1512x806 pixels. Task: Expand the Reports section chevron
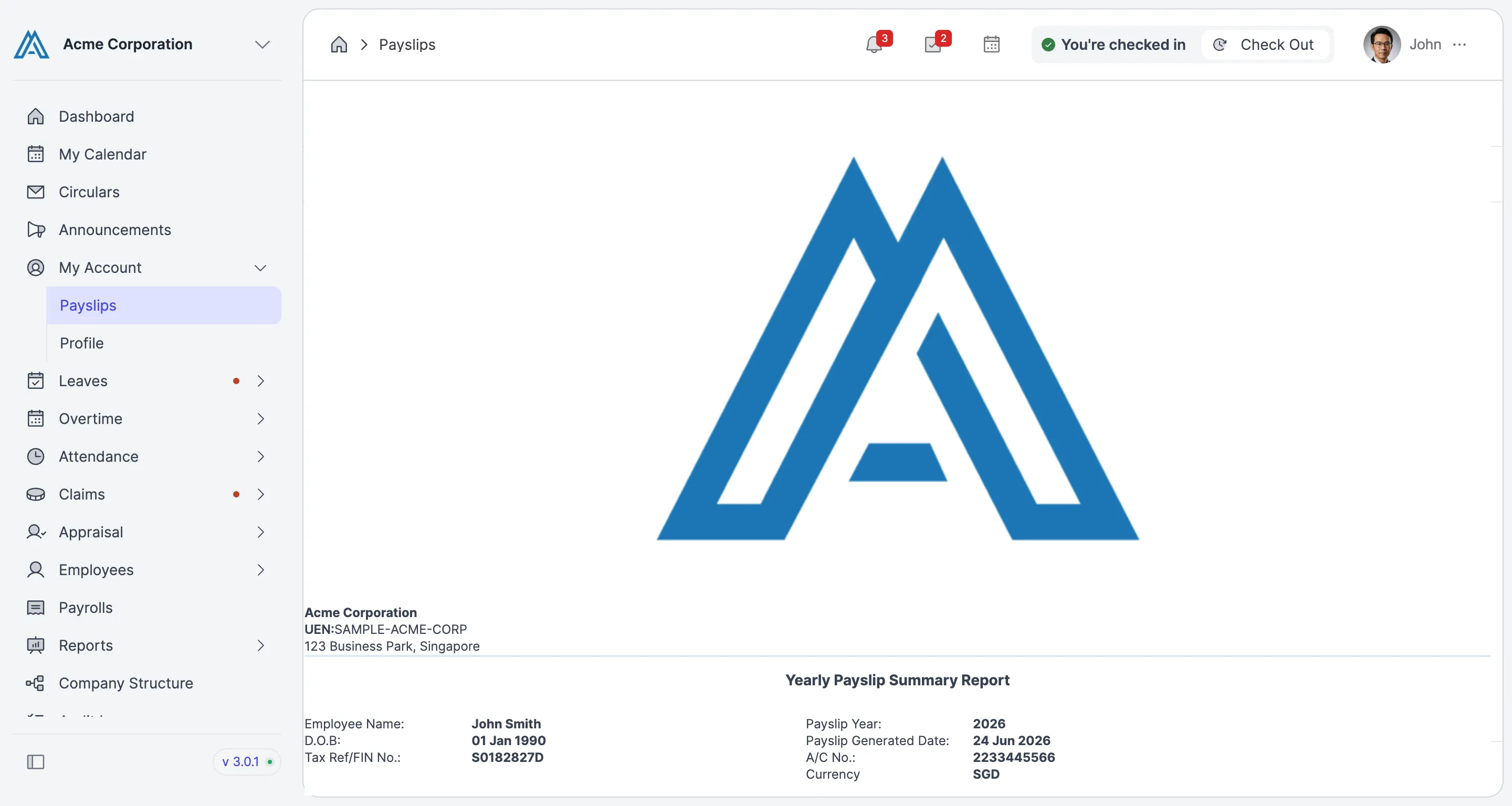[x=260, y=645]
